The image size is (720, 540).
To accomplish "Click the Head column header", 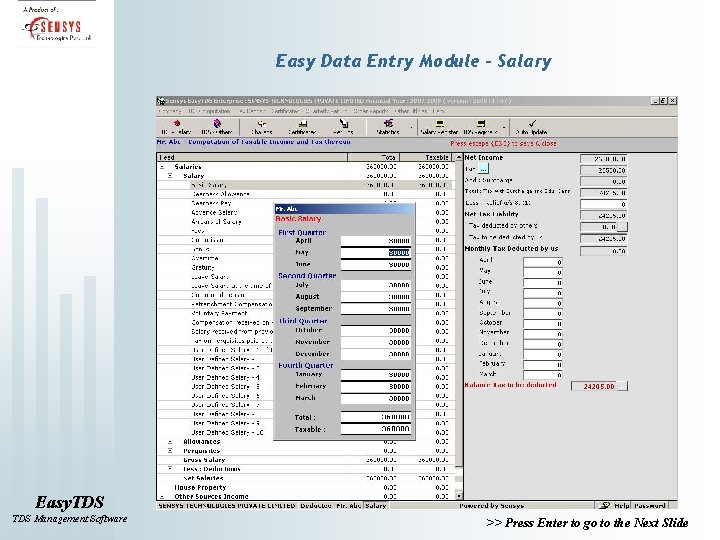I will [x=252, y=158].
